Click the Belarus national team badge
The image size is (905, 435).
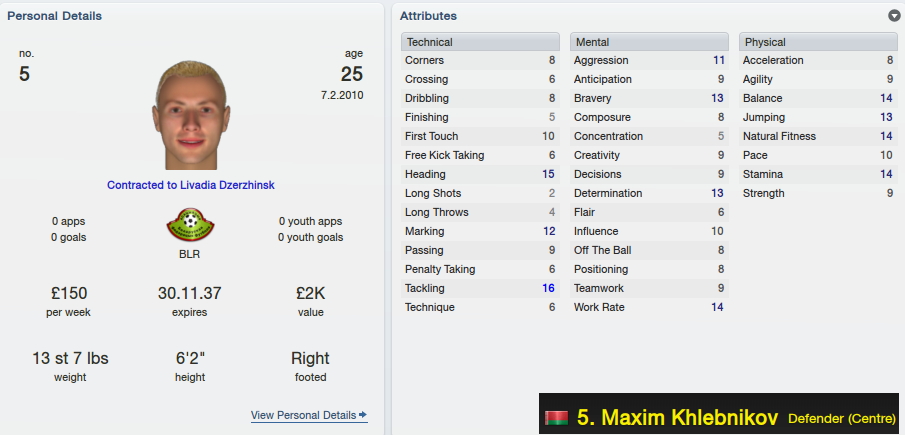point(190,224)
